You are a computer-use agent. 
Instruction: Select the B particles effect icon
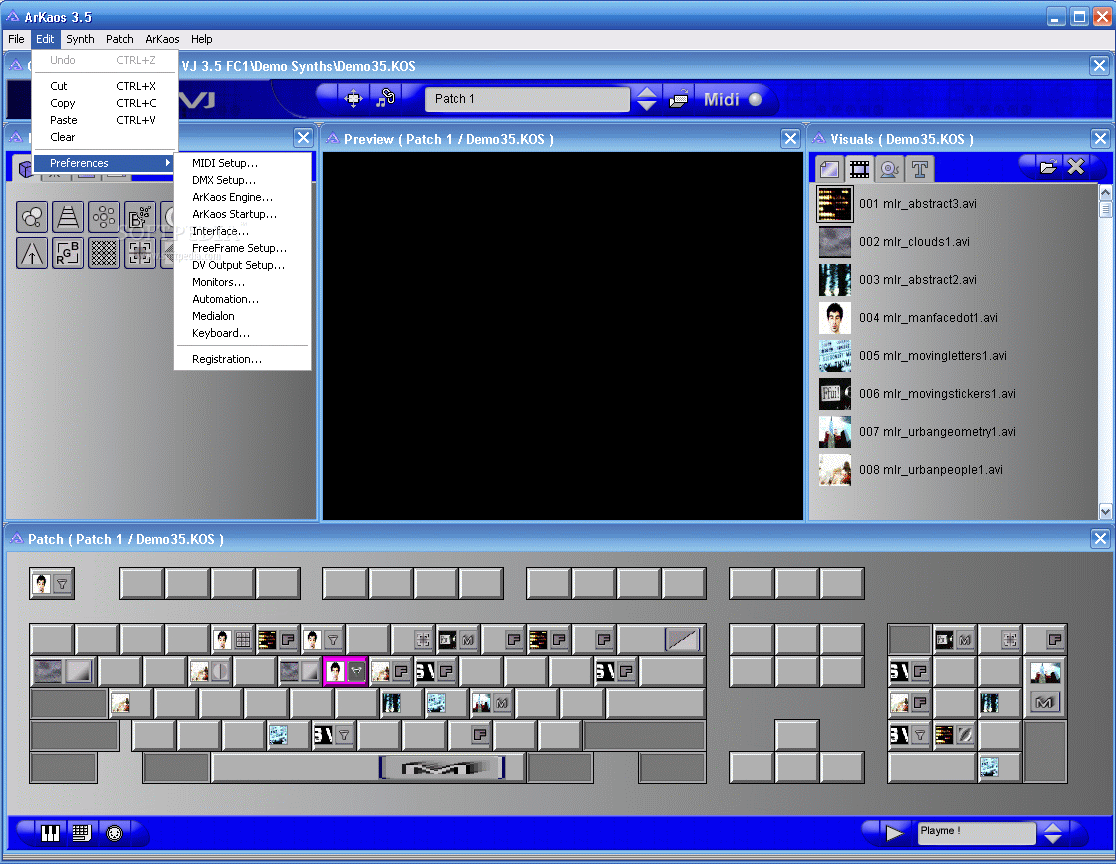tap(140, 217)
